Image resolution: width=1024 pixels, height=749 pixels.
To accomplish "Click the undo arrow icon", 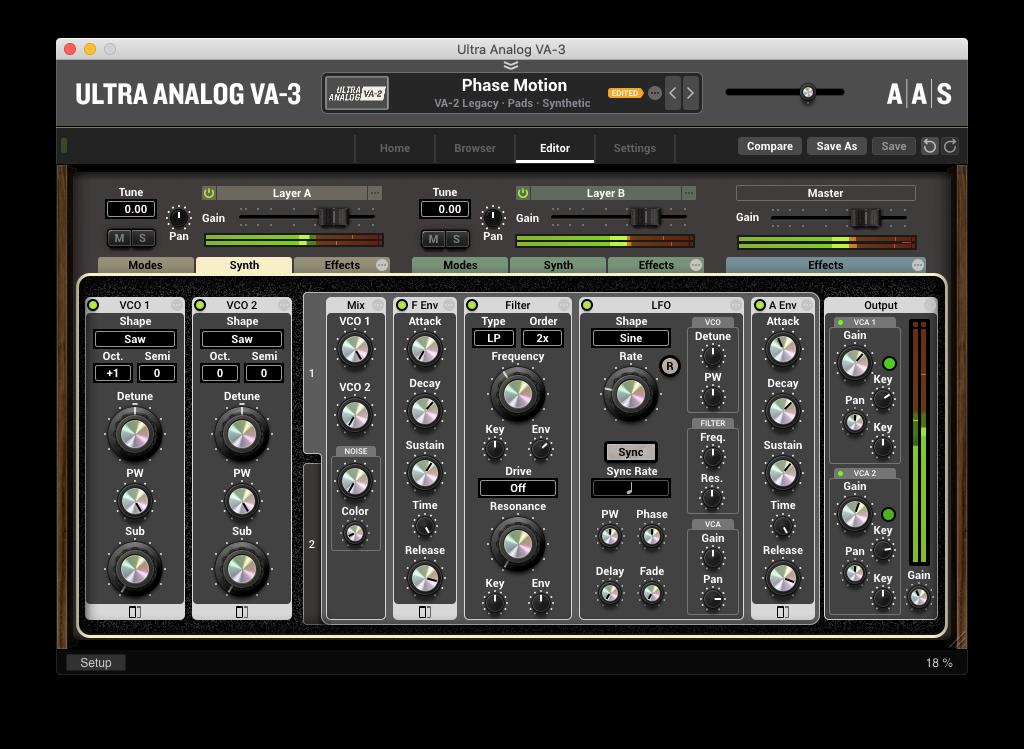I will pyautogui.click(x=929, y=146).
